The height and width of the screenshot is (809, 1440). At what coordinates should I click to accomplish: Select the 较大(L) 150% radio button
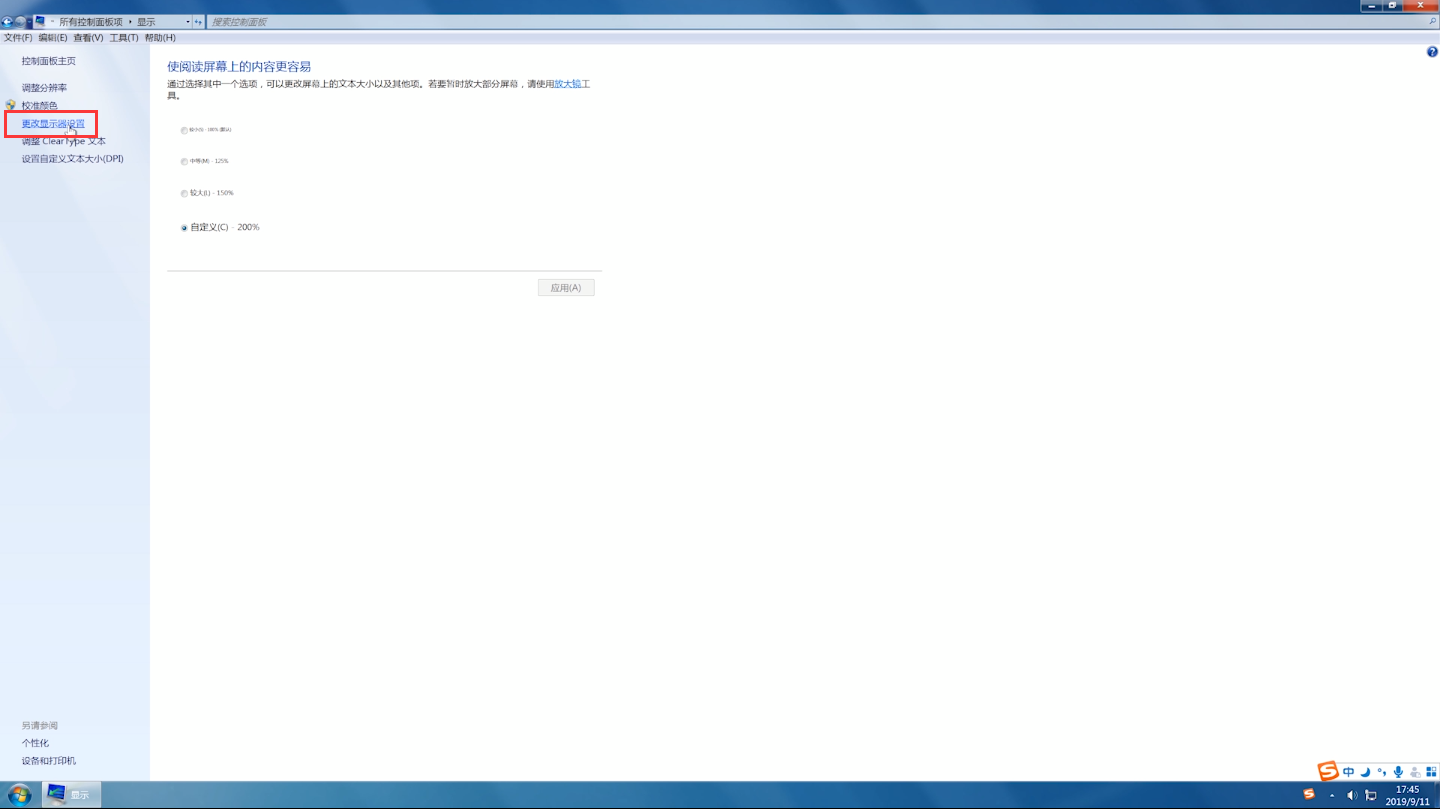point(184,193)
